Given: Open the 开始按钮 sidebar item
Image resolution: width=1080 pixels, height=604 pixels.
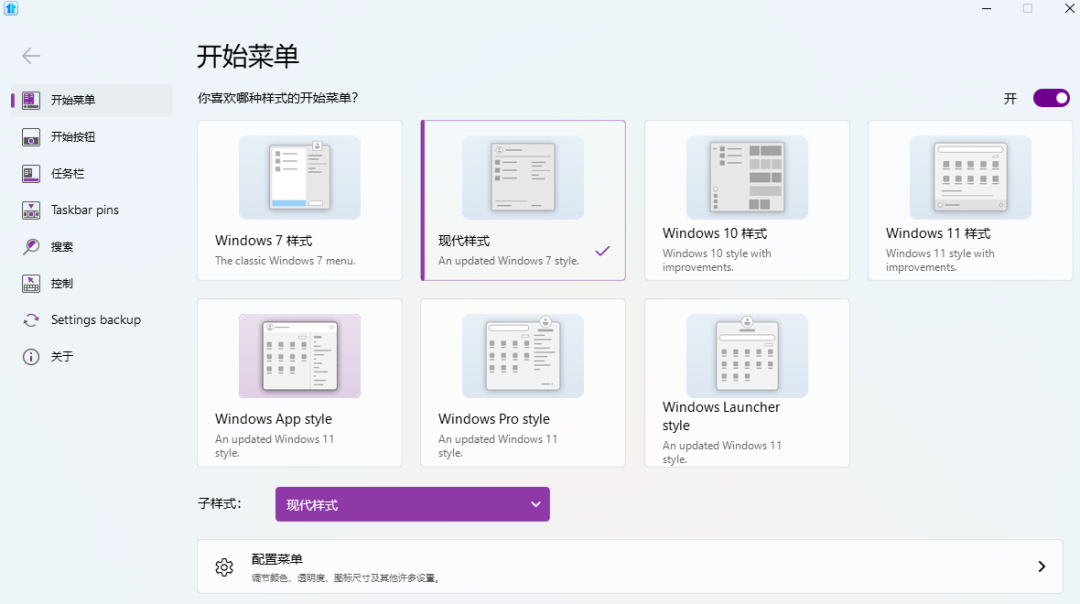Looking at the screenshot, I should pos(92,137).
